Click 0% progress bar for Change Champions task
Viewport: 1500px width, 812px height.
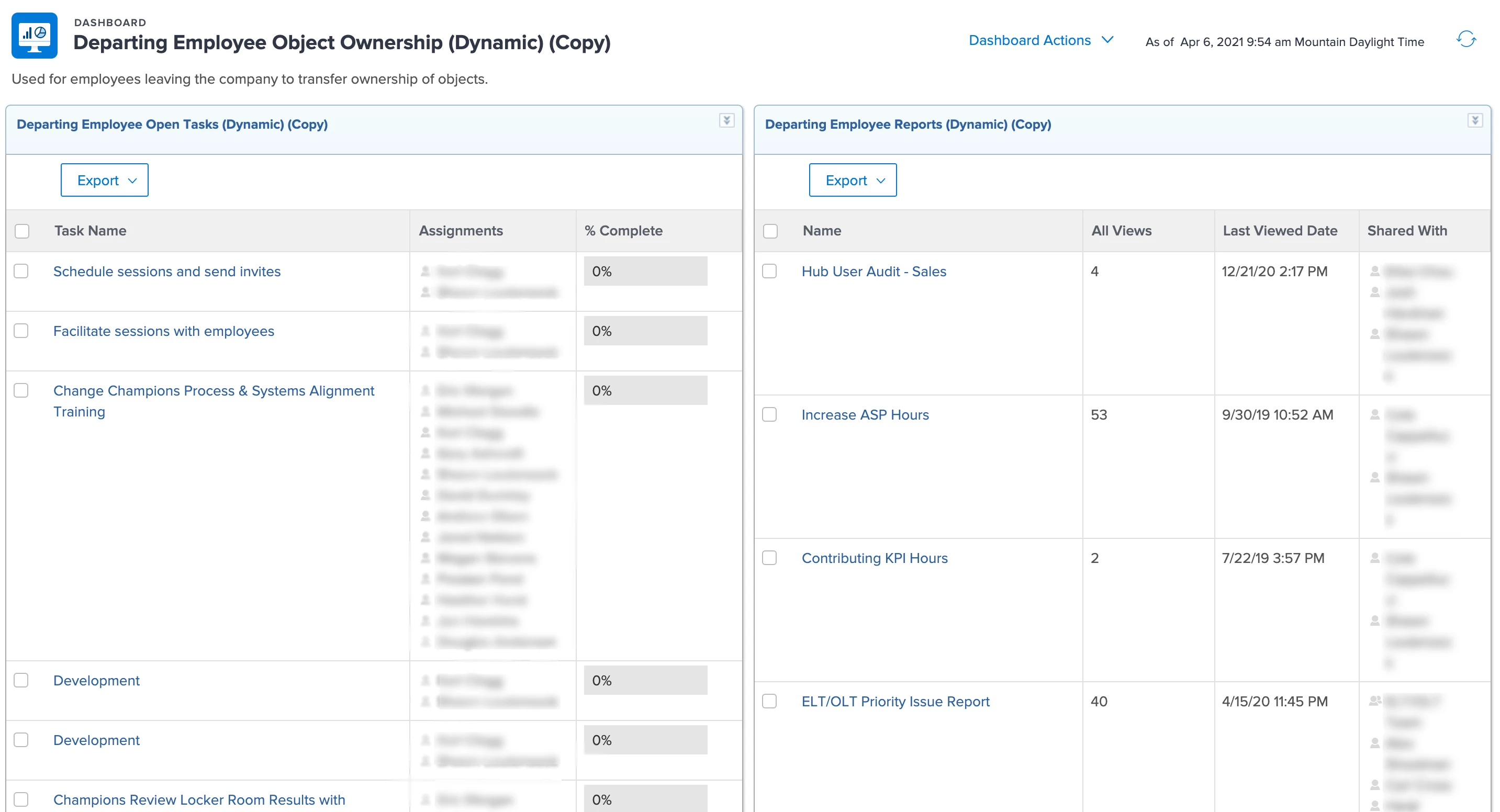[x=645, y=391]
